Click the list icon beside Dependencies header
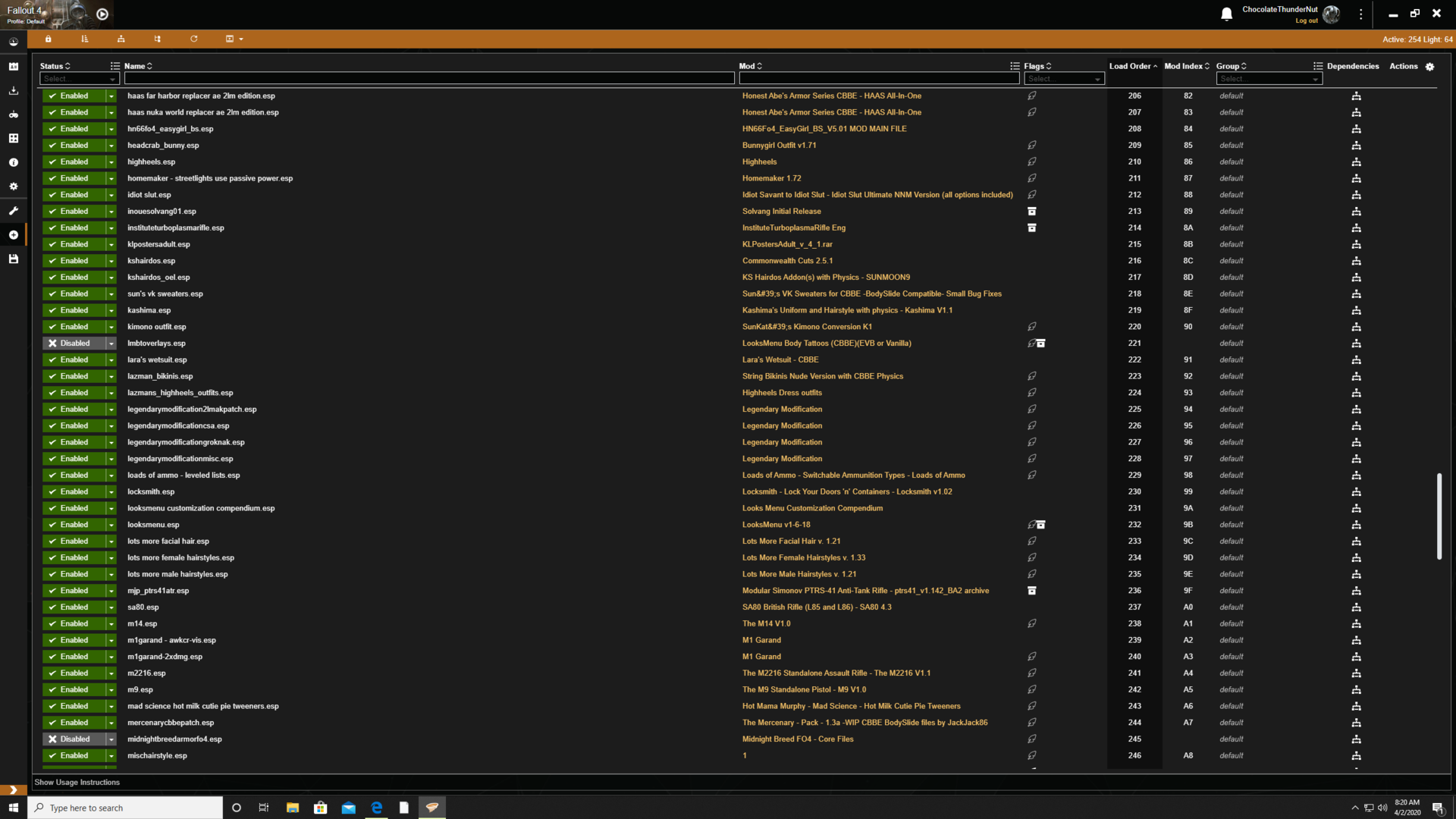 tap(1318, 66)
